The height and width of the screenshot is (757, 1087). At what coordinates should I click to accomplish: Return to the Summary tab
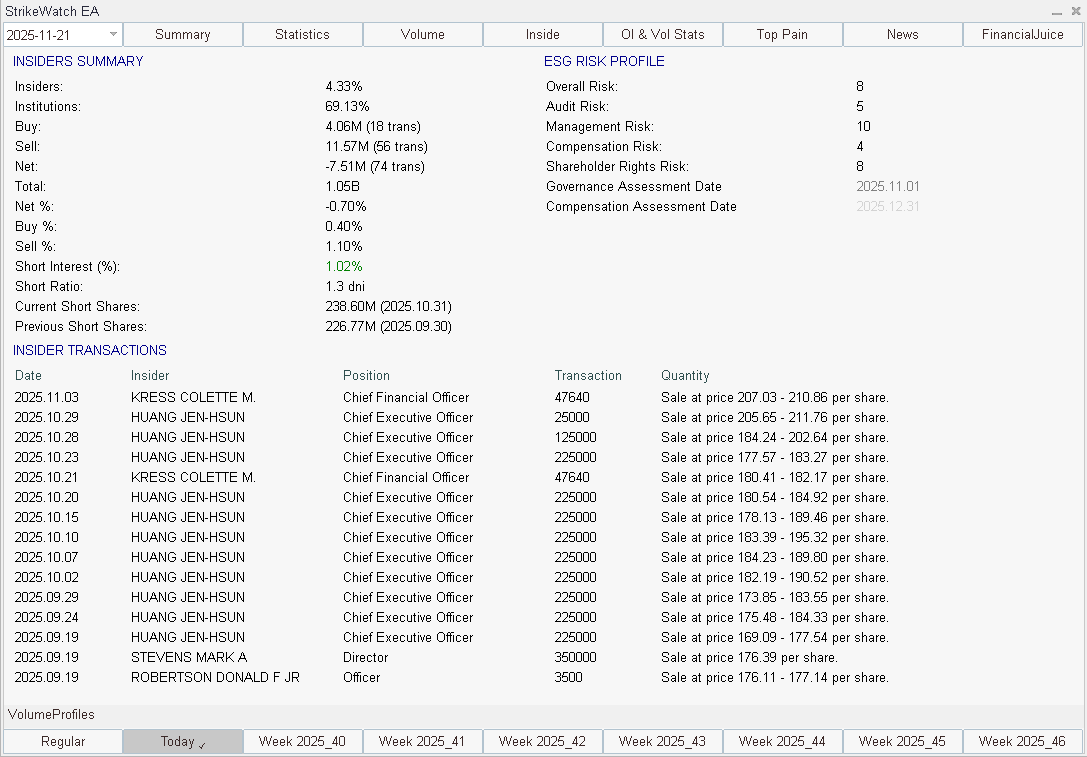tap(182, 34)
